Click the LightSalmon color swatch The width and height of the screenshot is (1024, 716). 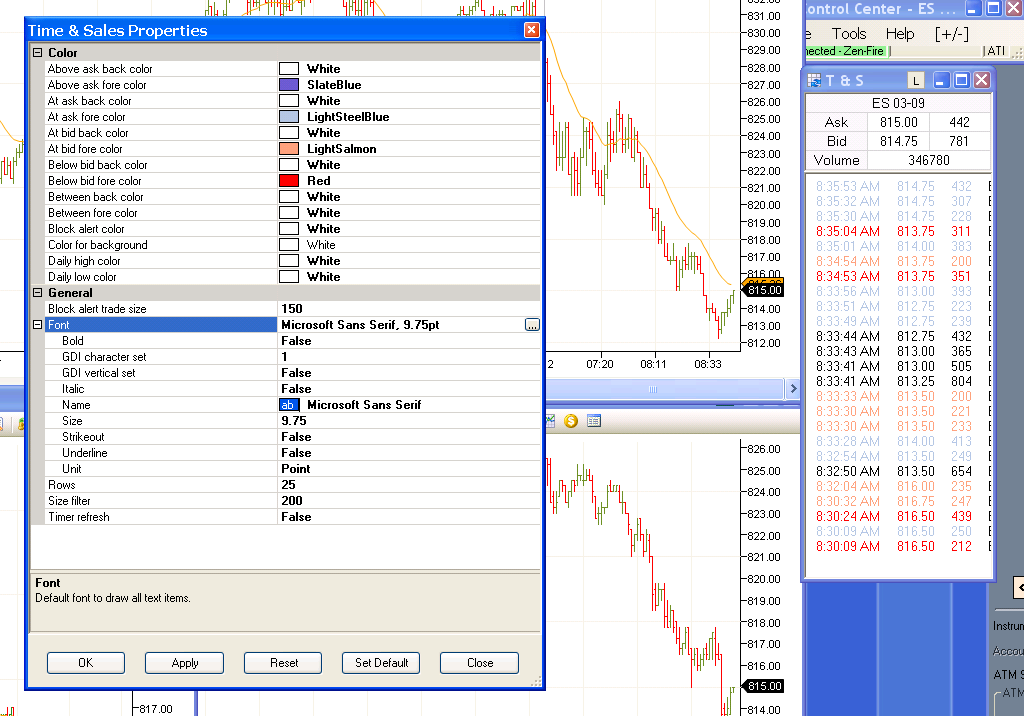point(289,149)
